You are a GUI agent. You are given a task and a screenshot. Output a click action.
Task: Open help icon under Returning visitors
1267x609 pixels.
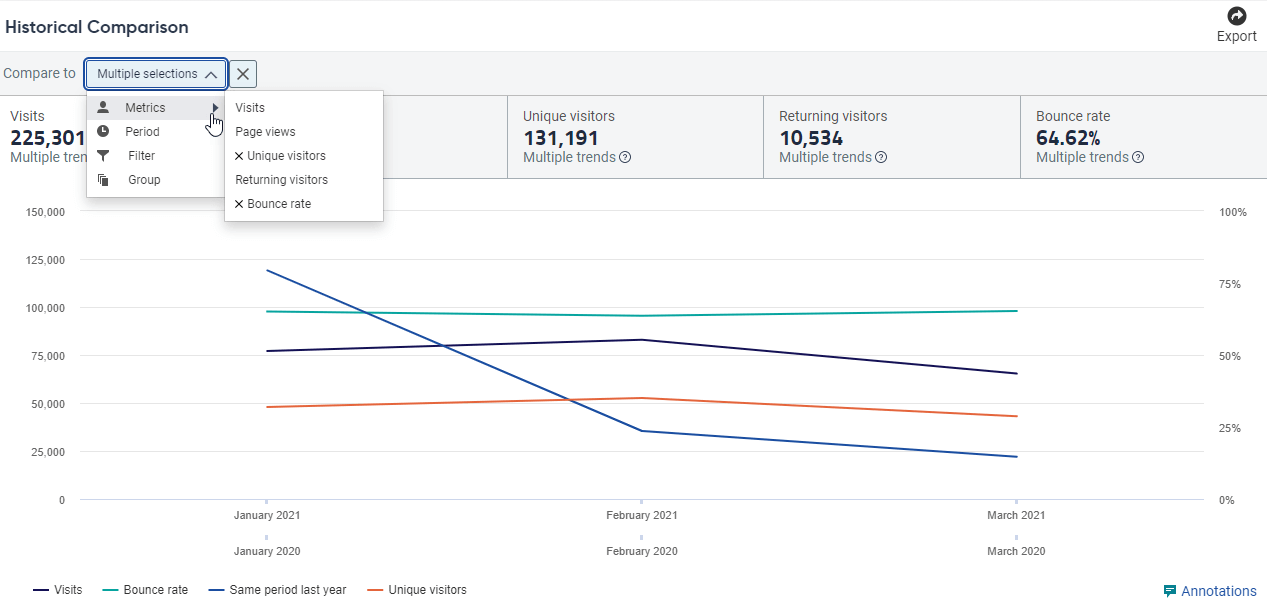[881, 157]
